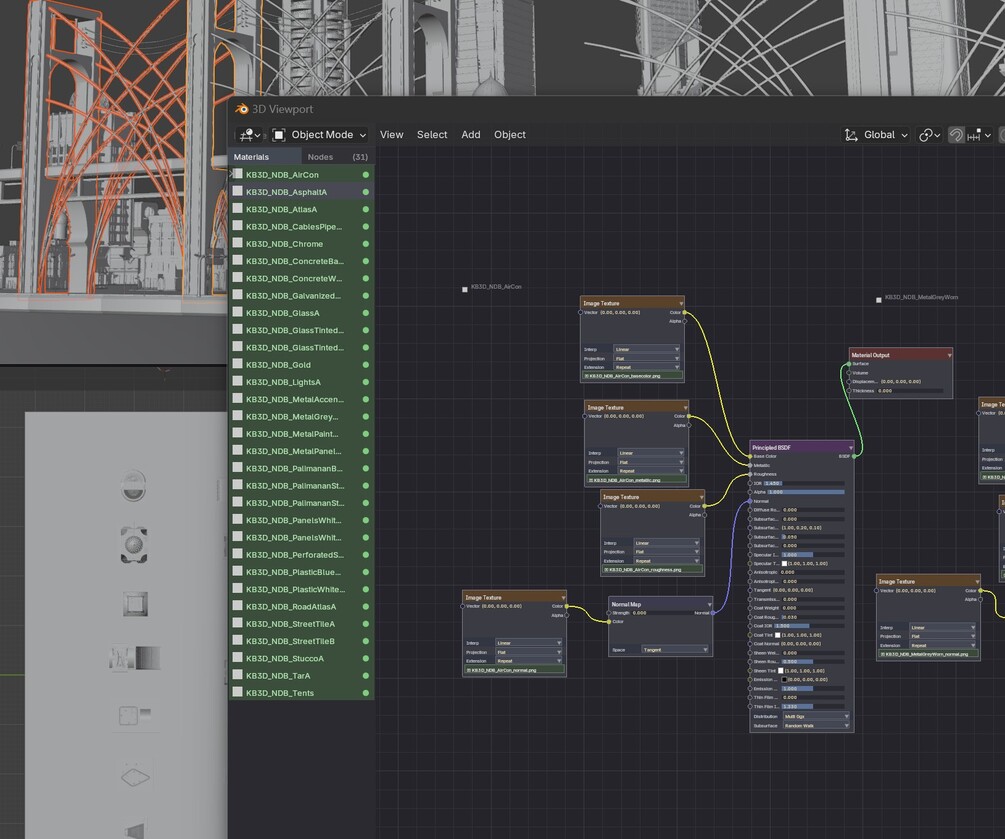The width and height of the screenshot is (1005, 839).
Task: Open the Select menu
Action: 432,135
